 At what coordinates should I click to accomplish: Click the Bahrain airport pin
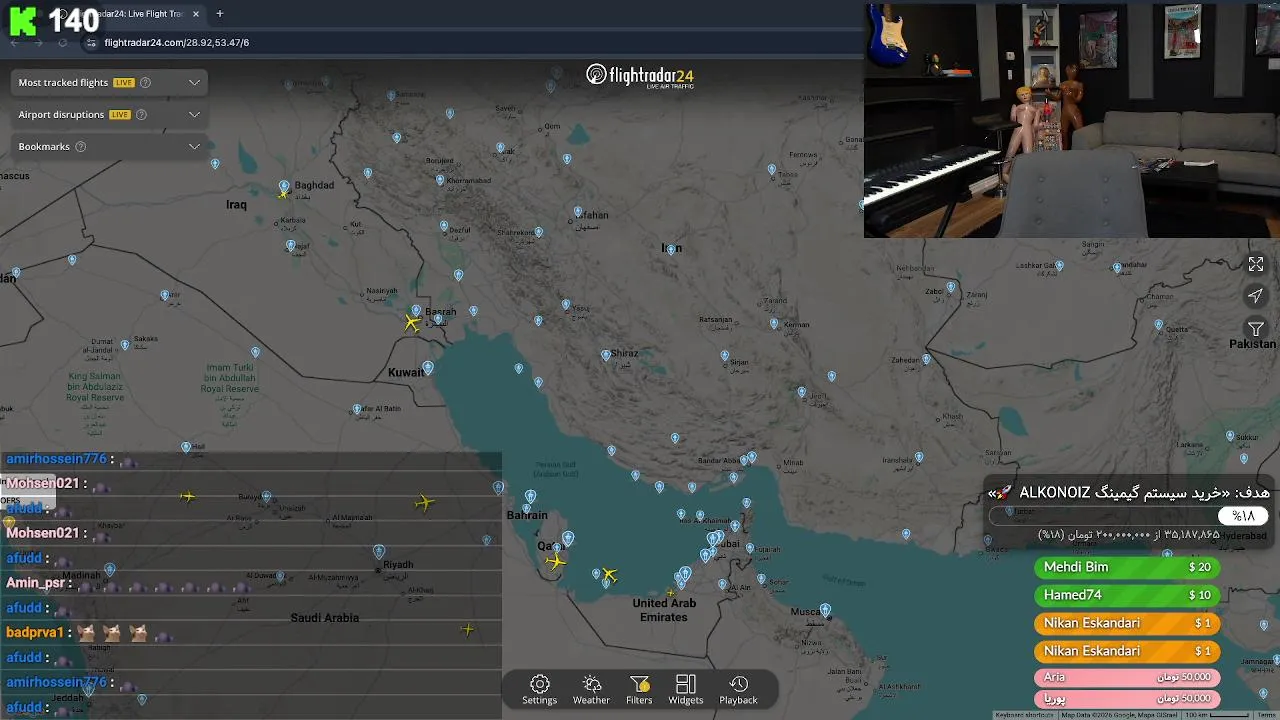tap(530, 496)
